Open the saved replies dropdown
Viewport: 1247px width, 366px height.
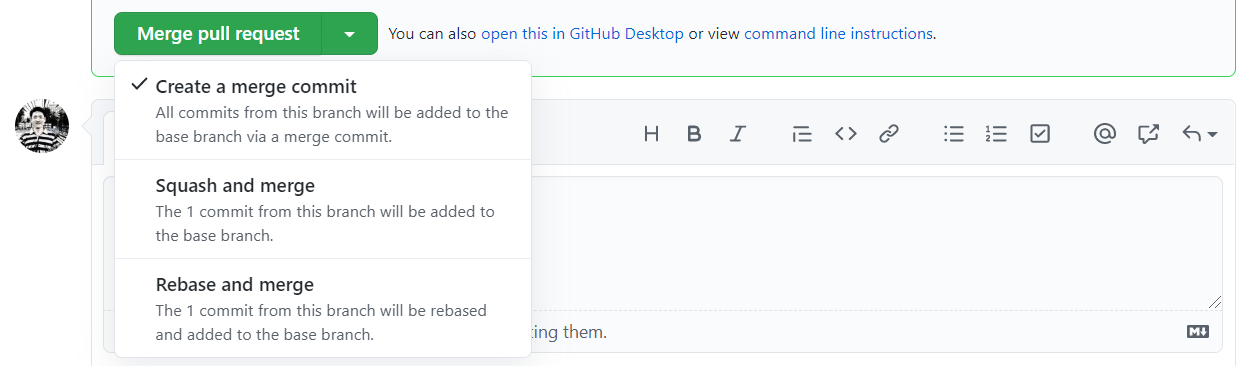(1199, 134)
